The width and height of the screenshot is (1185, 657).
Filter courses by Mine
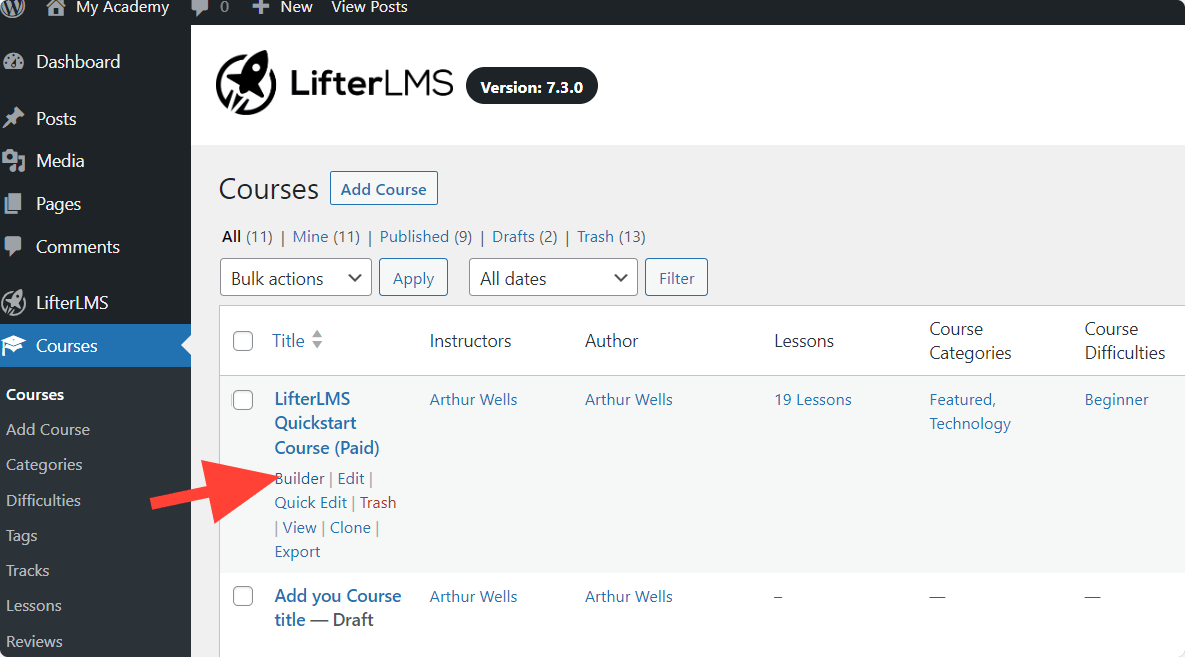point(311,237)
